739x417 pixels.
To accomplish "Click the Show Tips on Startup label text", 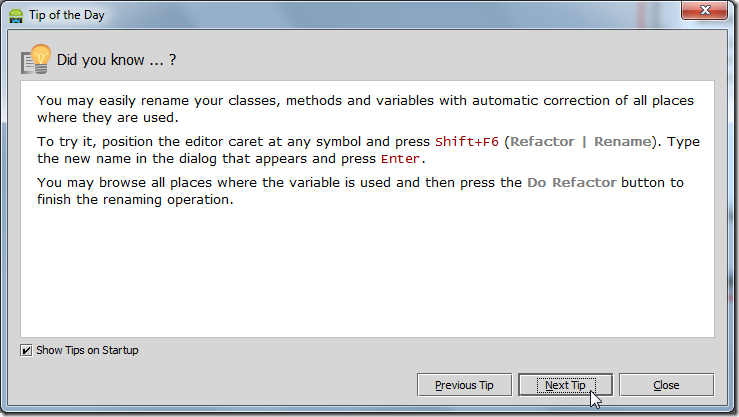I will click(x=87, y=350).
